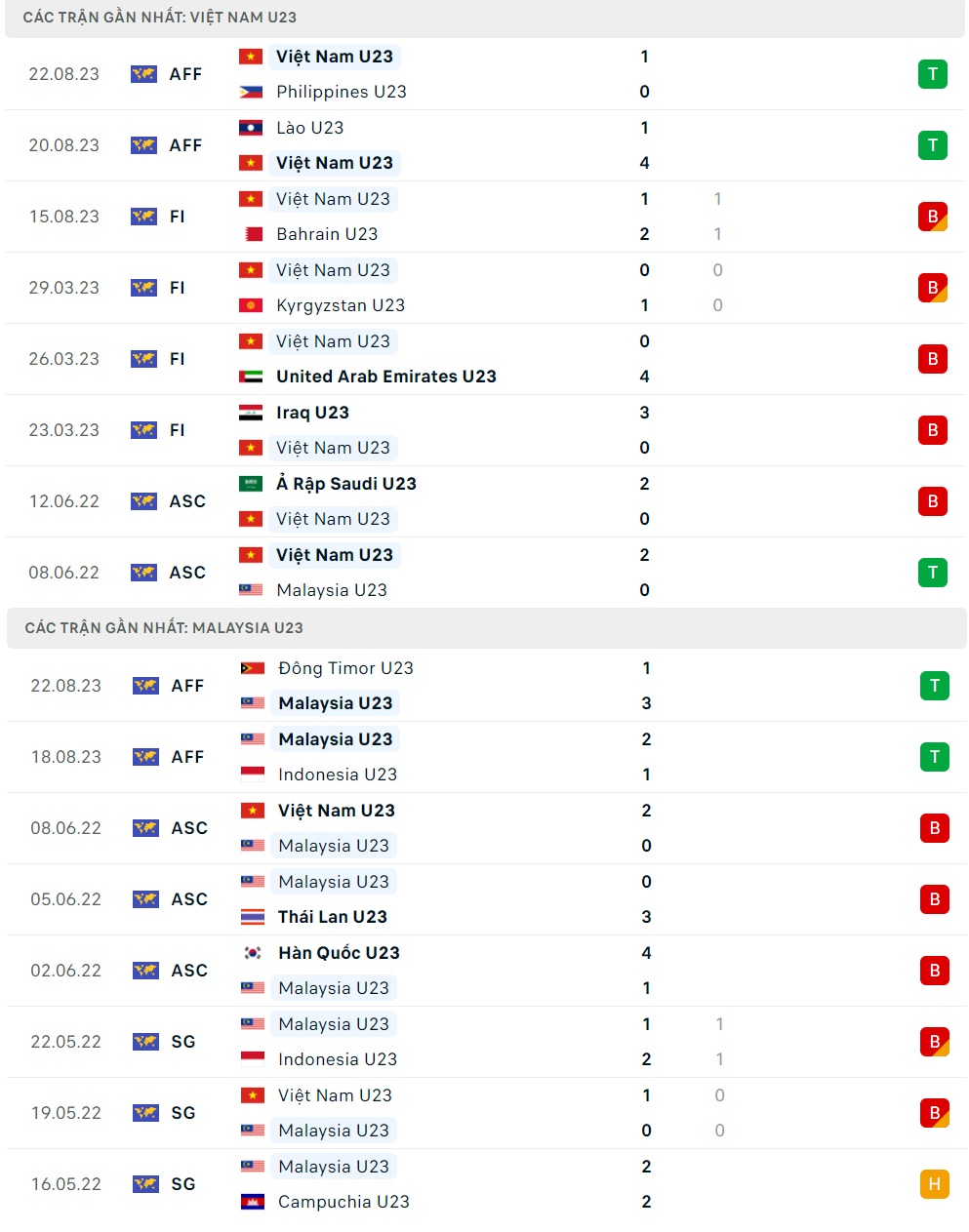
Task: Click the red B badge for the Iraq match
Action: 933,430
